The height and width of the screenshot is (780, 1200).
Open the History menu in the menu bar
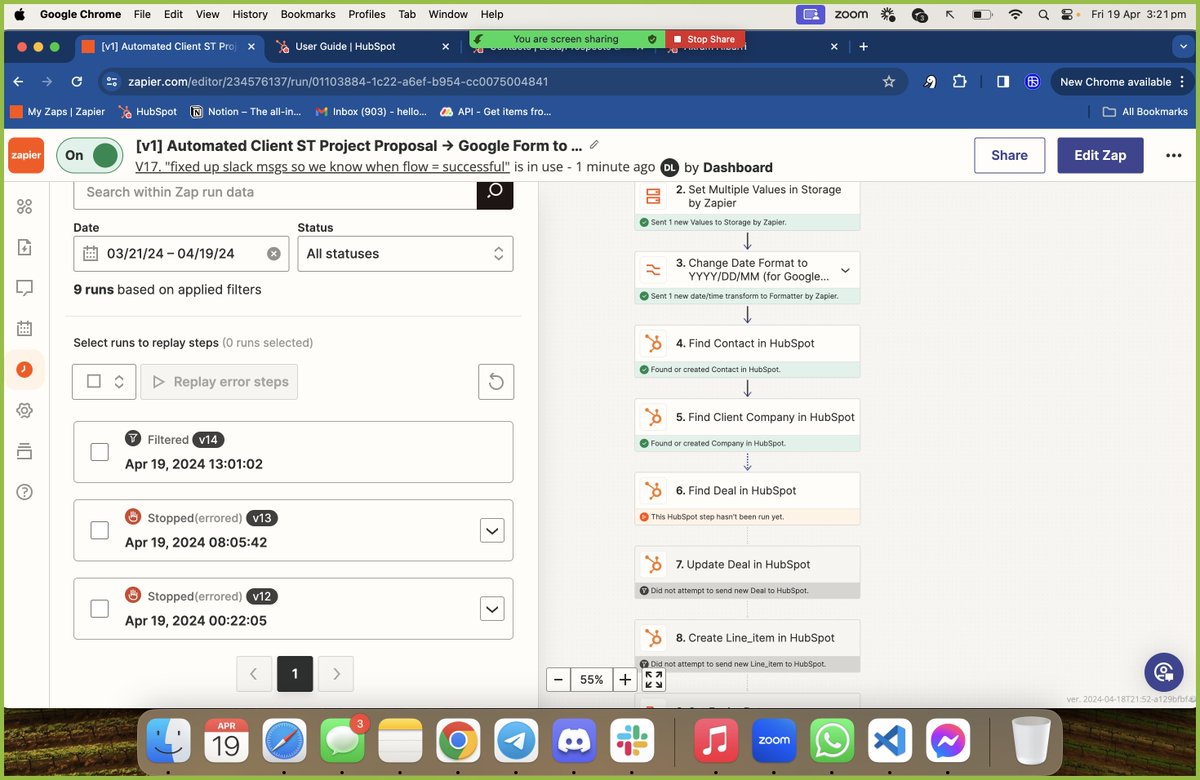[250, 14]
